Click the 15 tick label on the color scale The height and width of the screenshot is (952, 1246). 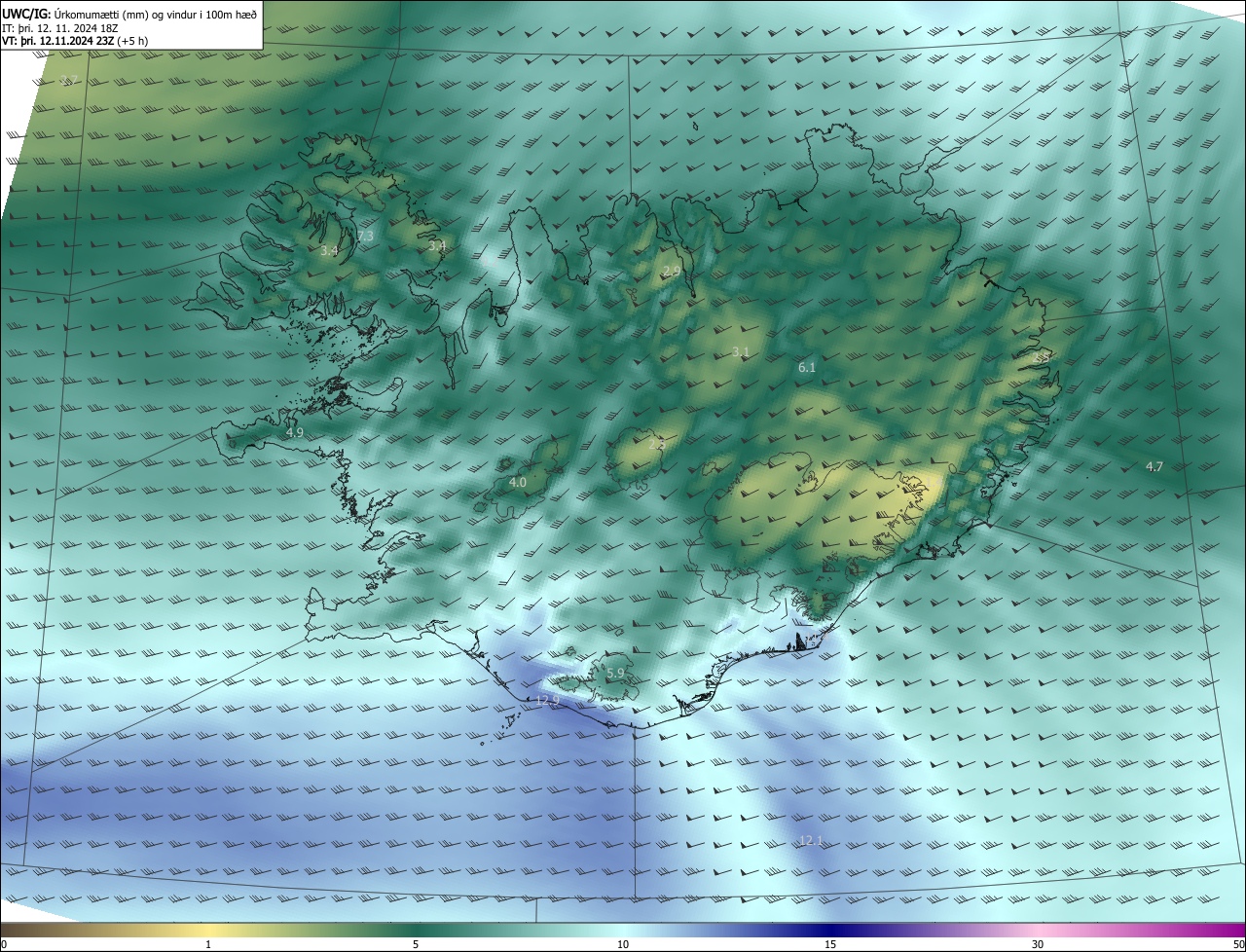click(830, 944)
